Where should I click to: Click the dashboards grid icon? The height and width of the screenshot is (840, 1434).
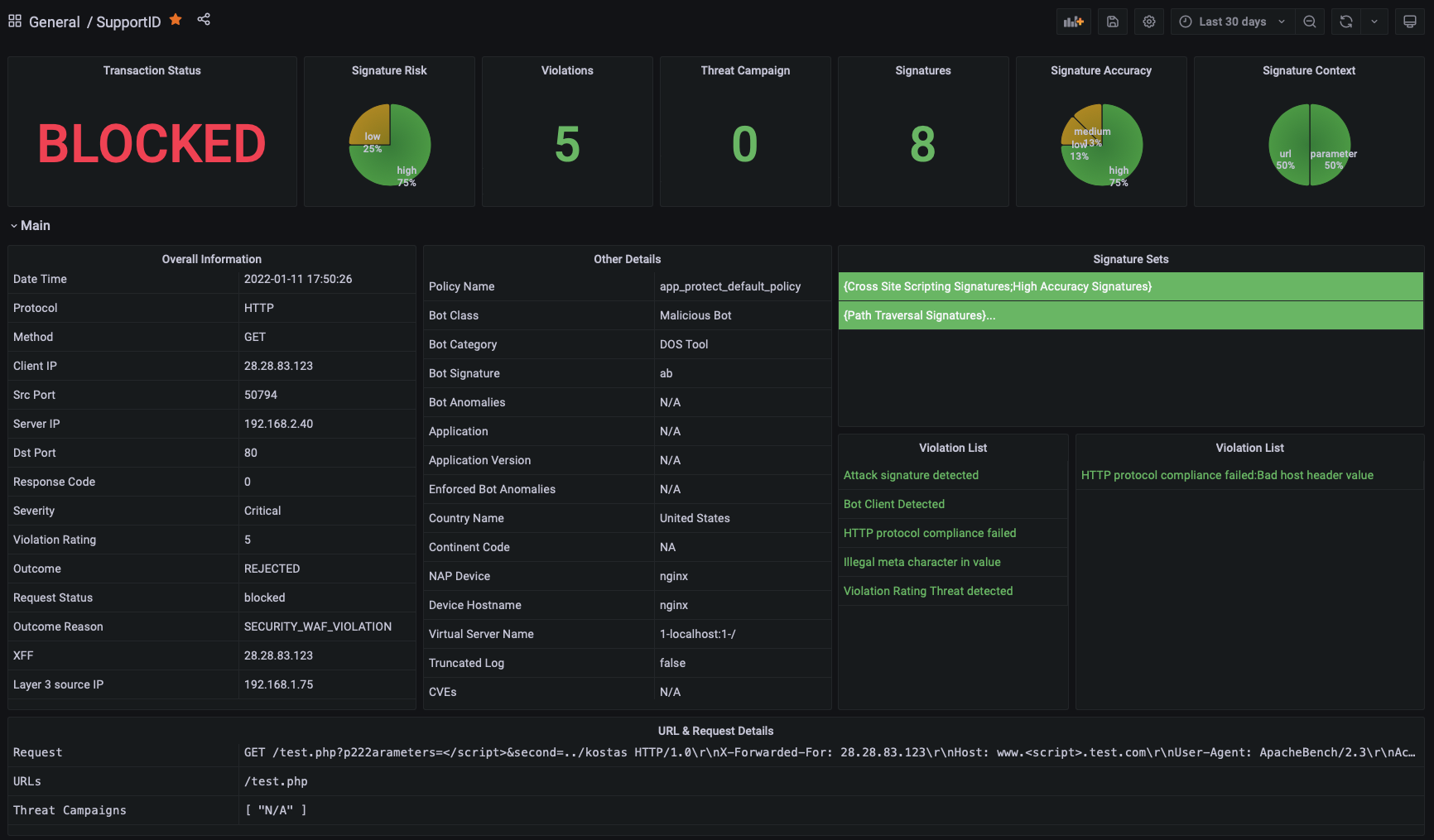click(15, 21)
